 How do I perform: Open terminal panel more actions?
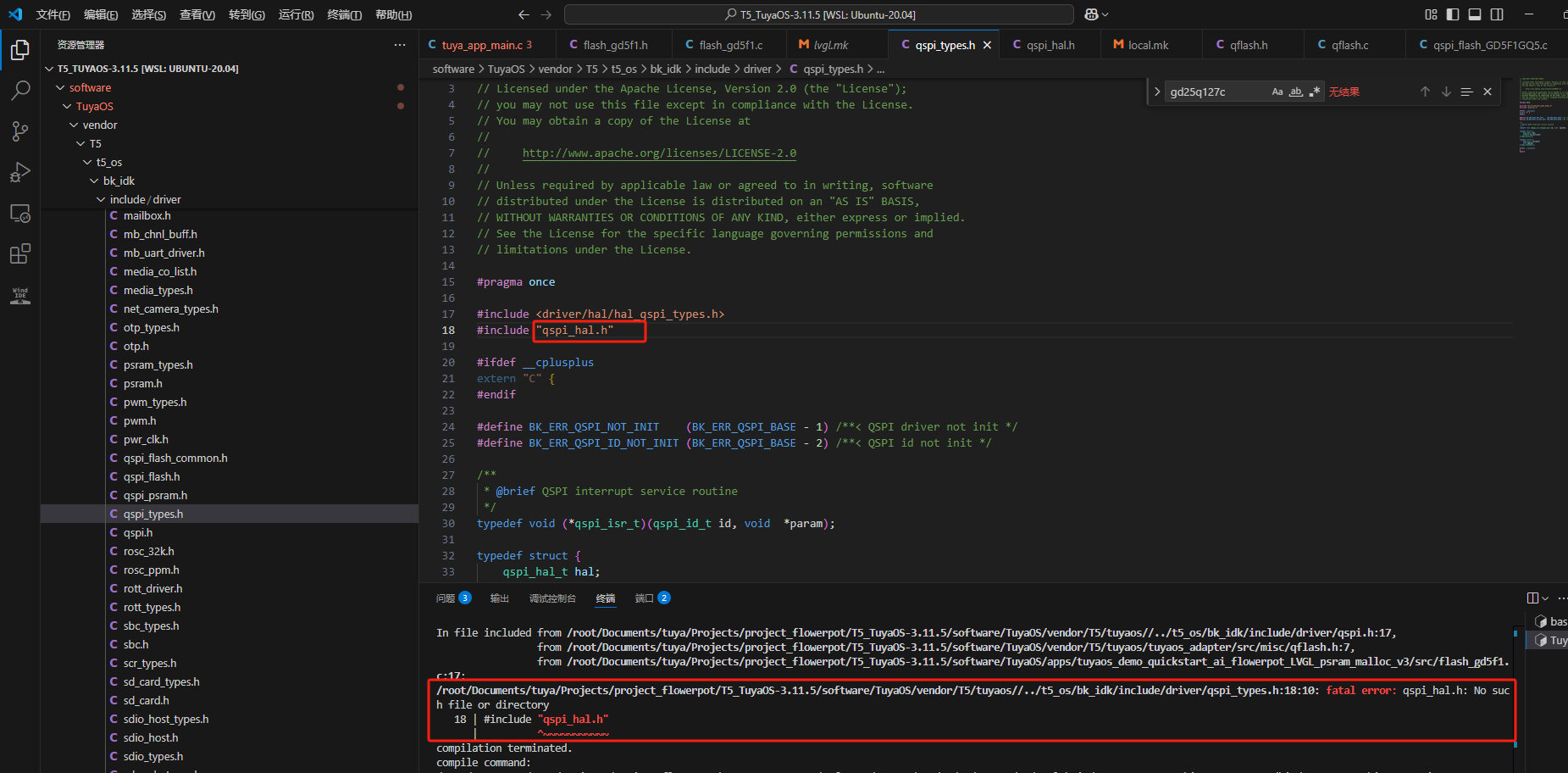[x=1562, y=598]
